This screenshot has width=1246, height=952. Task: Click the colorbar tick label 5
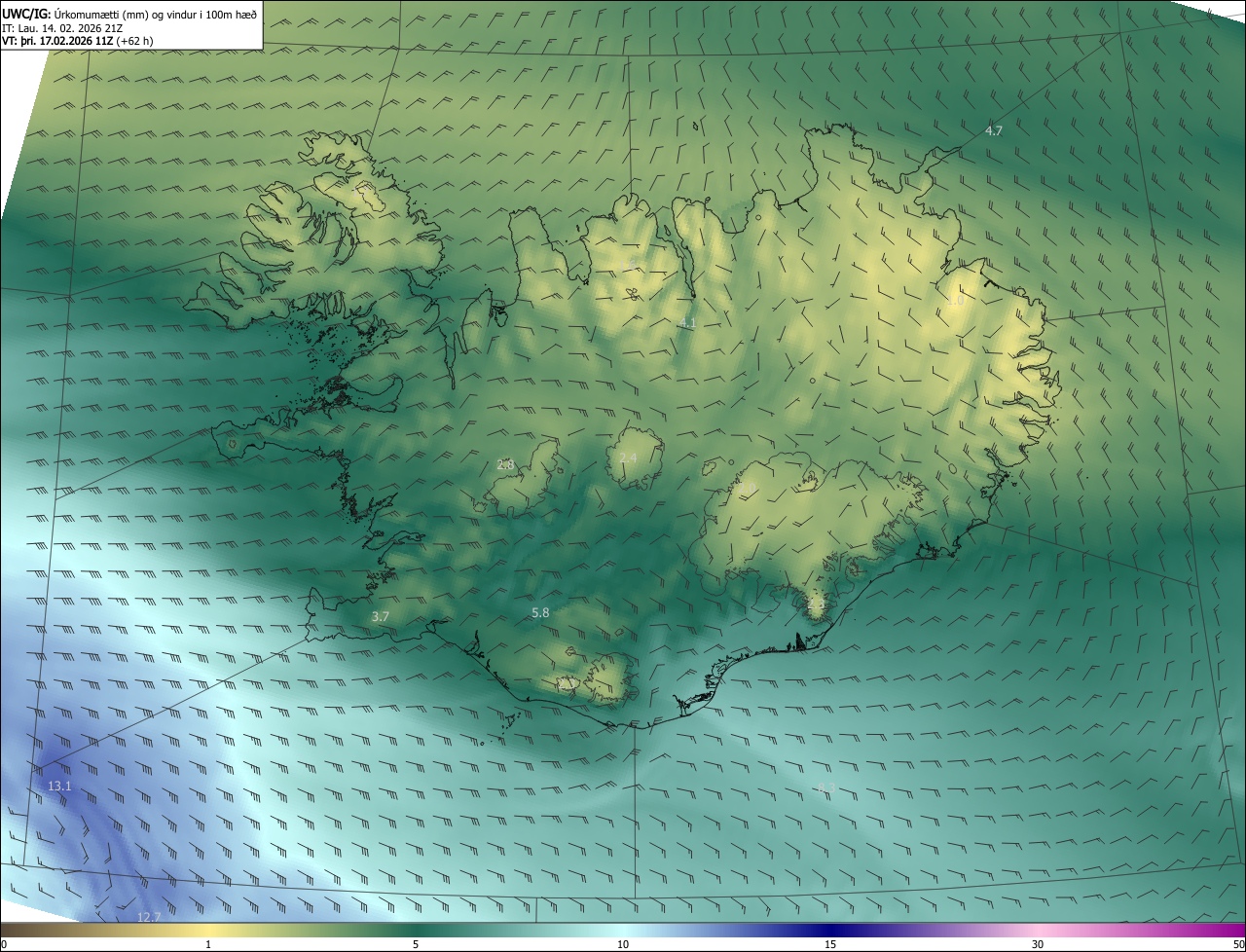(416, 944)
